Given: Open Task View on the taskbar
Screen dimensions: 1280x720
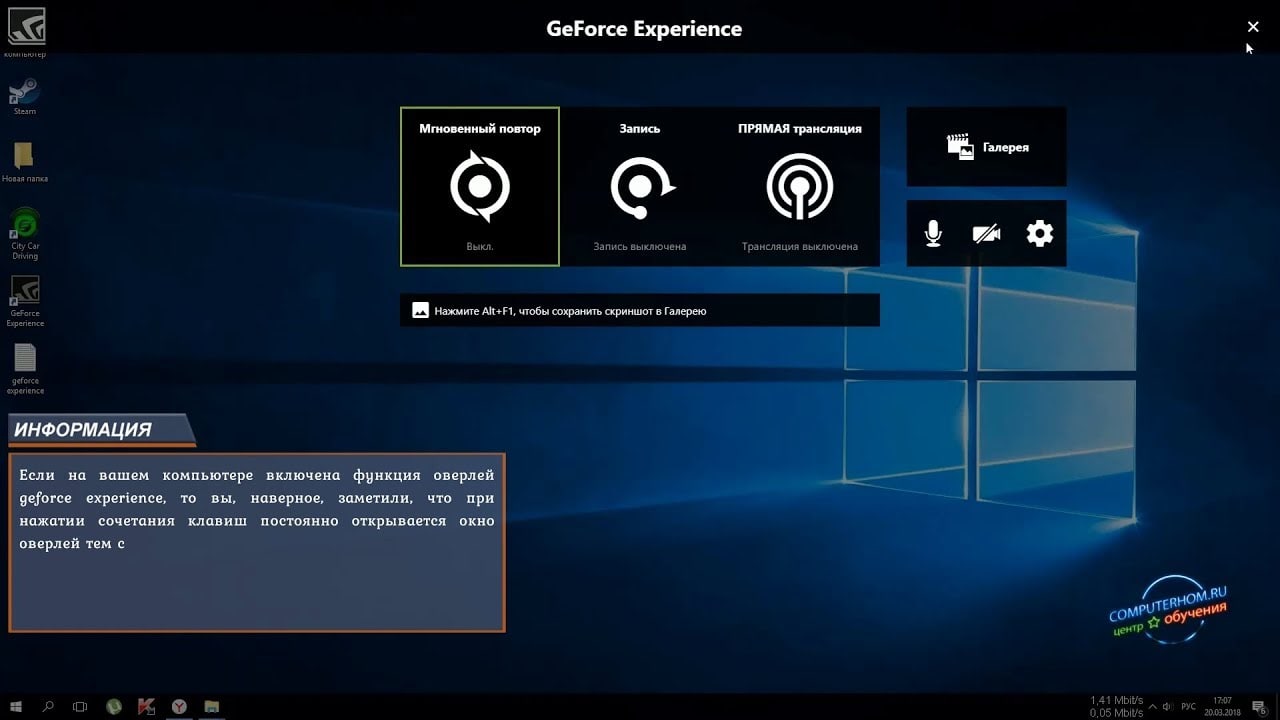Looking at the screenshot, I should (x=80, y=706).
